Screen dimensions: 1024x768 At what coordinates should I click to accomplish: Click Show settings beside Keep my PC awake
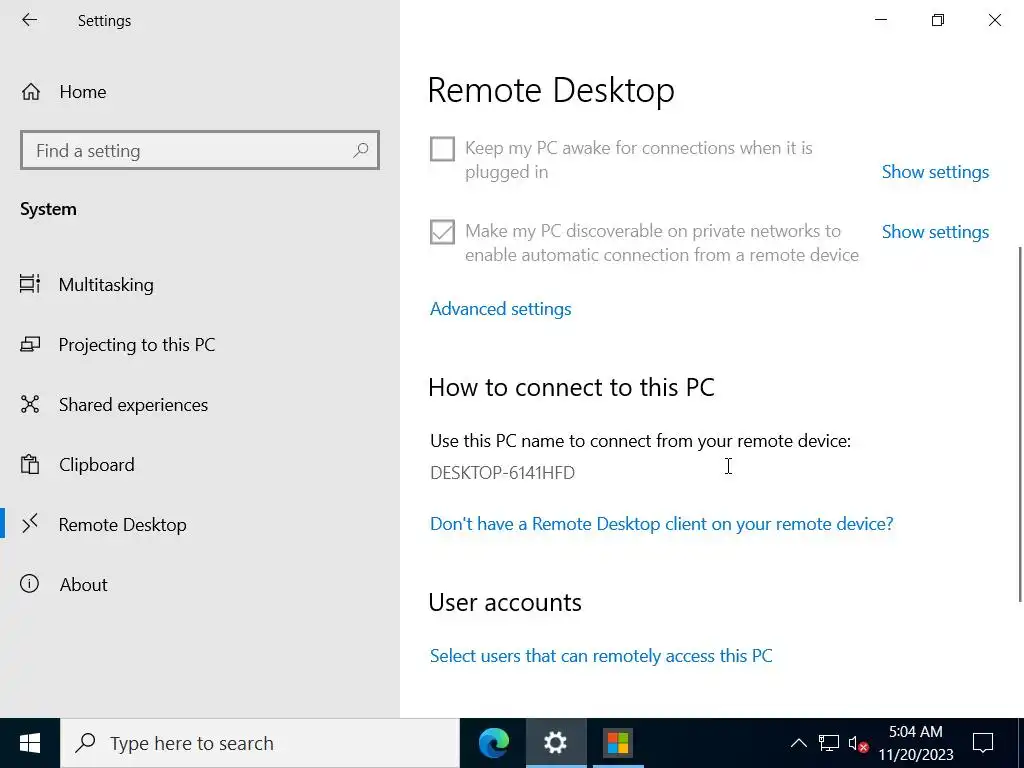(935, 172)
